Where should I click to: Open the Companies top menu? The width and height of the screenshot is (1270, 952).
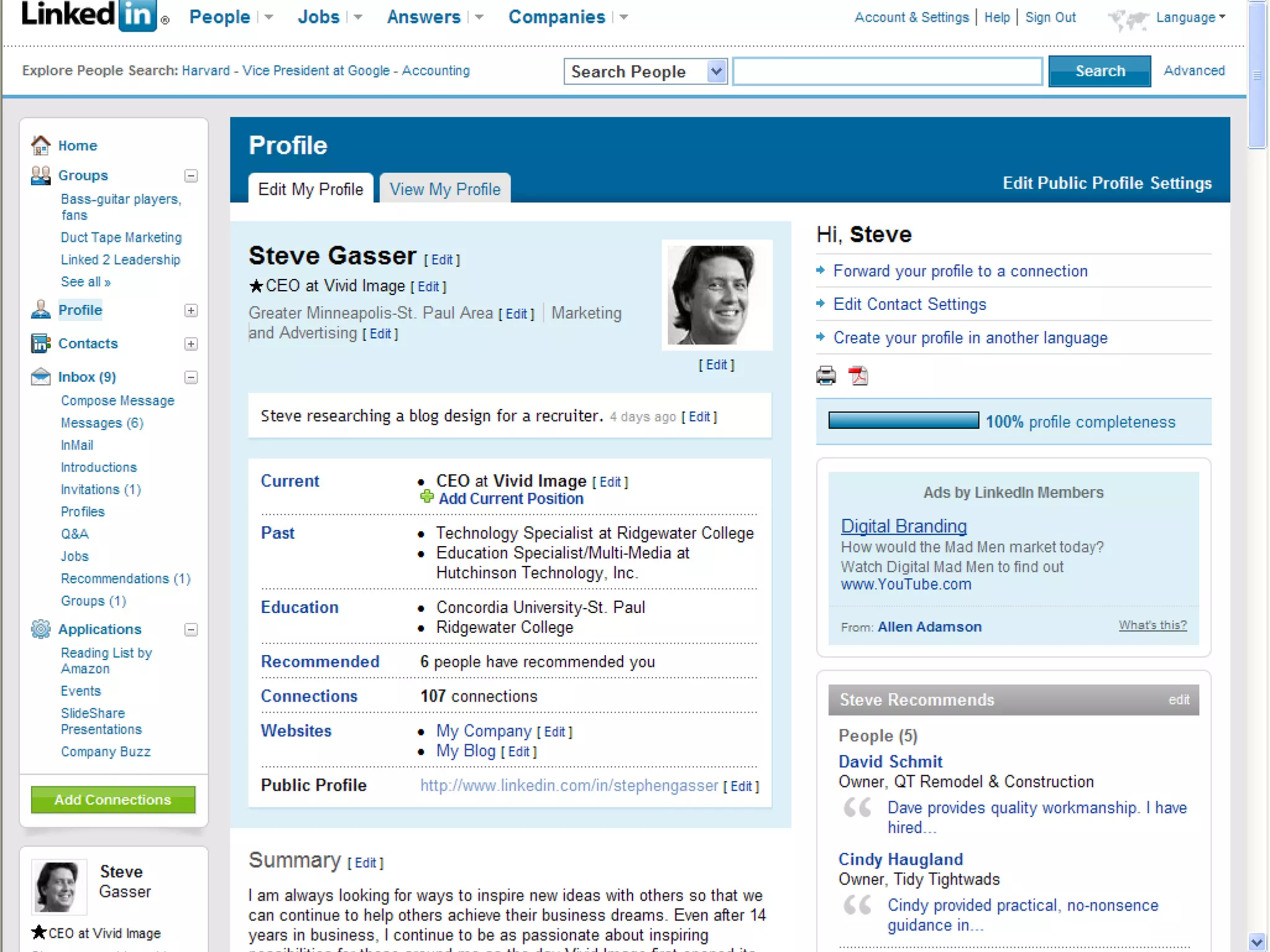(x=556, y=17)
